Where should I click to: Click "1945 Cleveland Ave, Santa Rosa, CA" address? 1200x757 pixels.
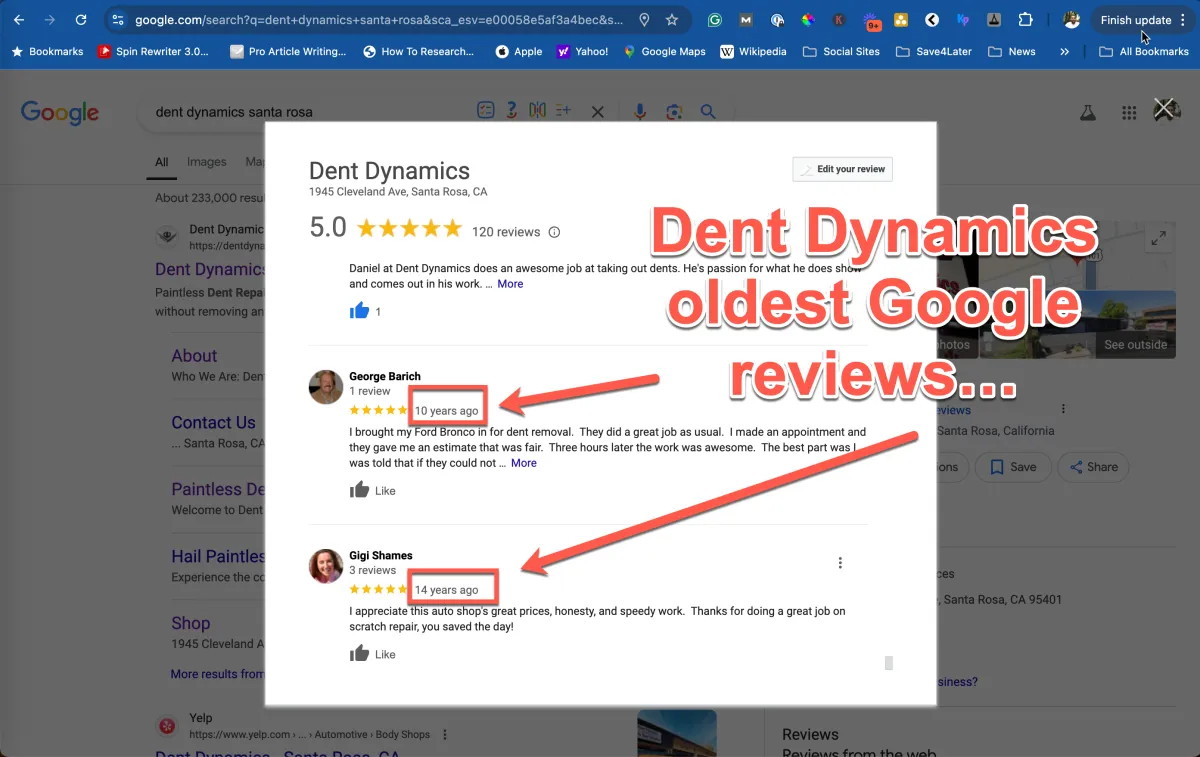click(398, 192)
